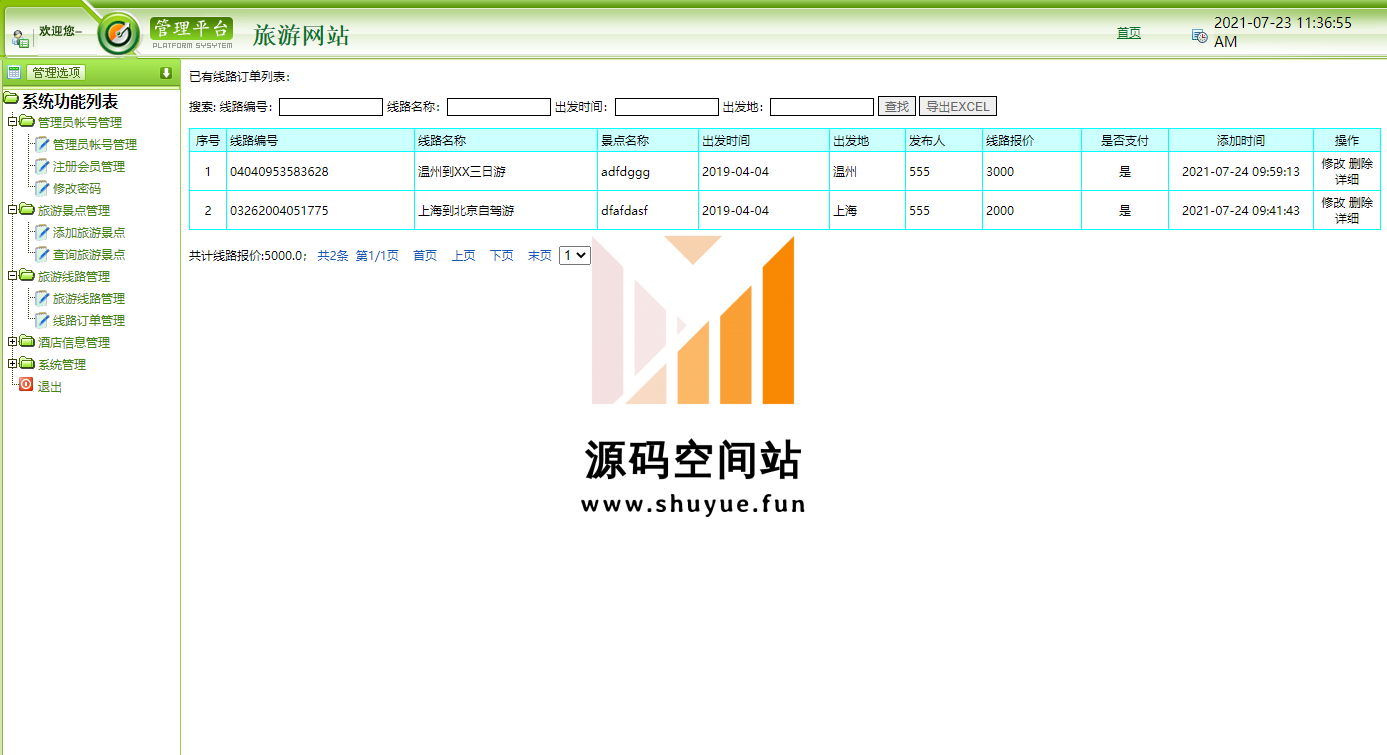Click the edit page icon beside 注册会员管理

tap(42, 166)
